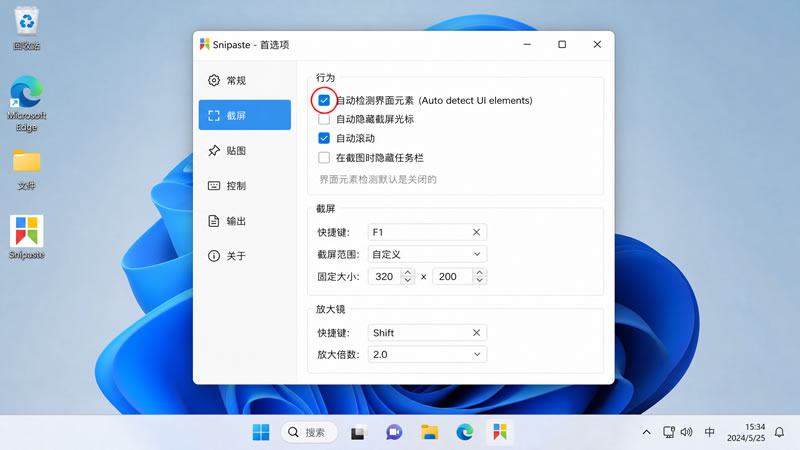The image size is (800, 450).
Task: Decrease the fixed height 200 value
Action: pos(480,281)
